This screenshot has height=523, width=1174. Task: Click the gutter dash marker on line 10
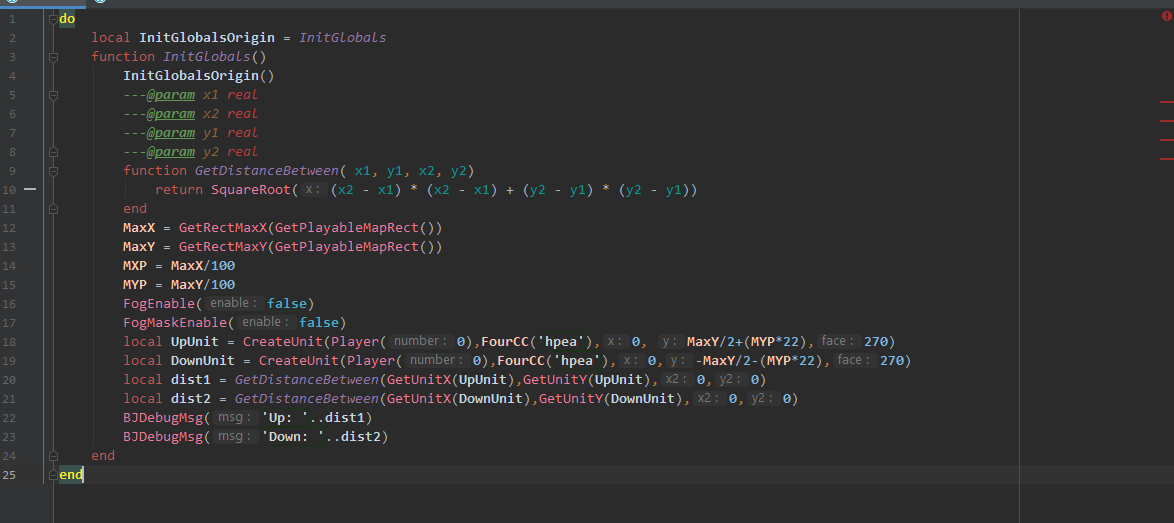(x=30, y=189)
